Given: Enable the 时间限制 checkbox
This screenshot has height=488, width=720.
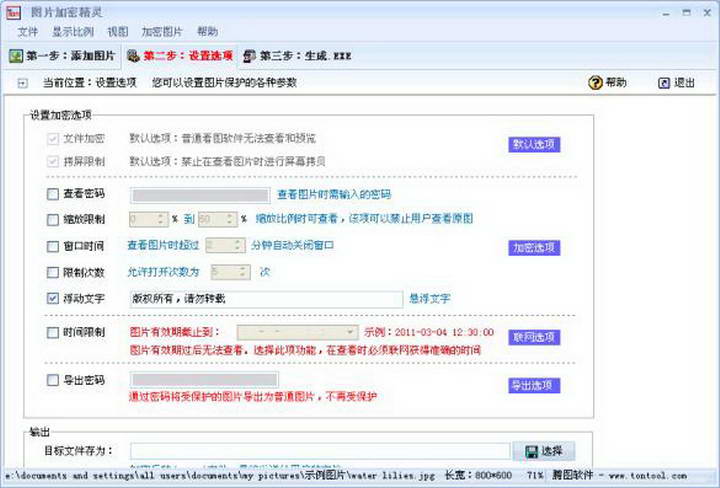Looking at the screenshot, I should point(53,332).
